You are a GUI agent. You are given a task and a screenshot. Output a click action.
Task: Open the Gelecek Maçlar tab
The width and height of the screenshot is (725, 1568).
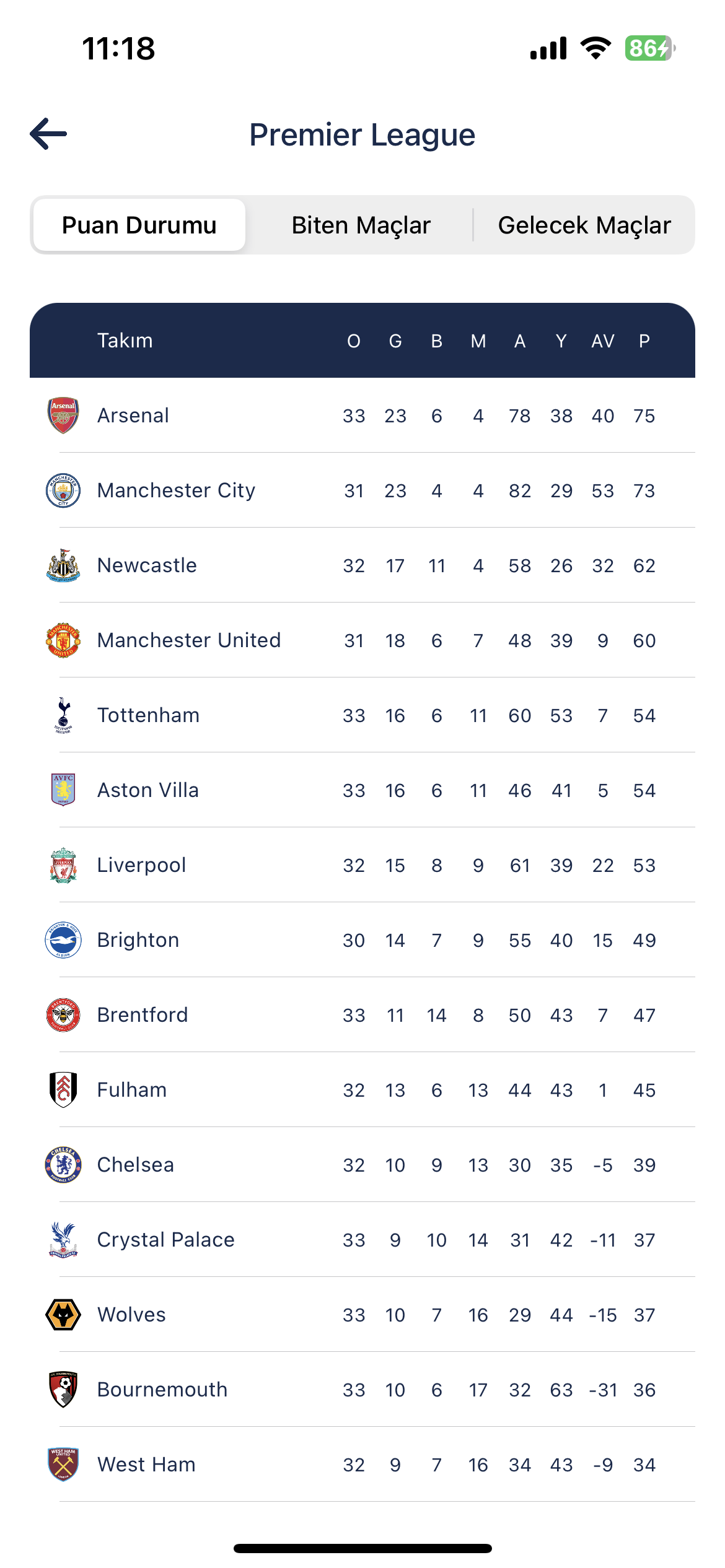[x=584, y=225]
